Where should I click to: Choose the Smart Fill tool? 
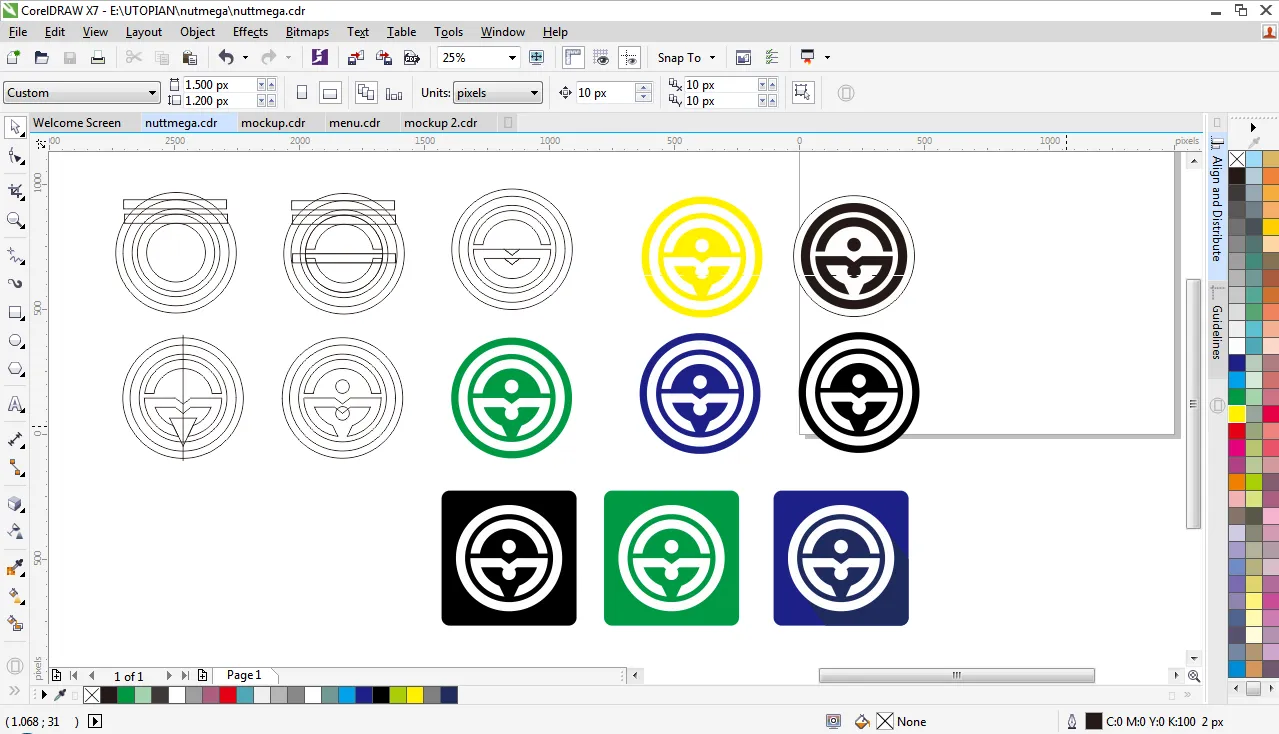[15, 623]
